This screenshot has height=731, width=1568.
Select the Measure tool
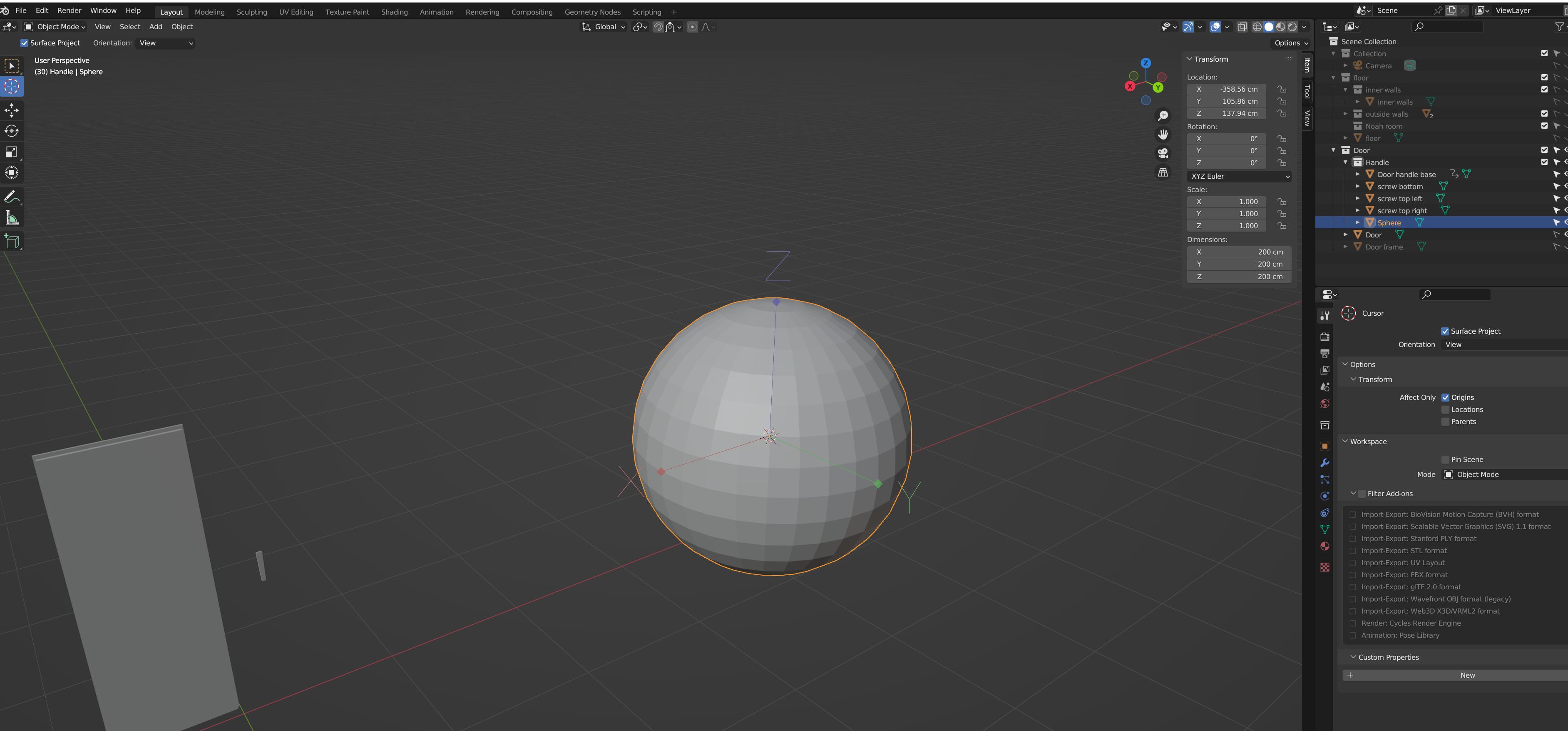pos(12,217)
